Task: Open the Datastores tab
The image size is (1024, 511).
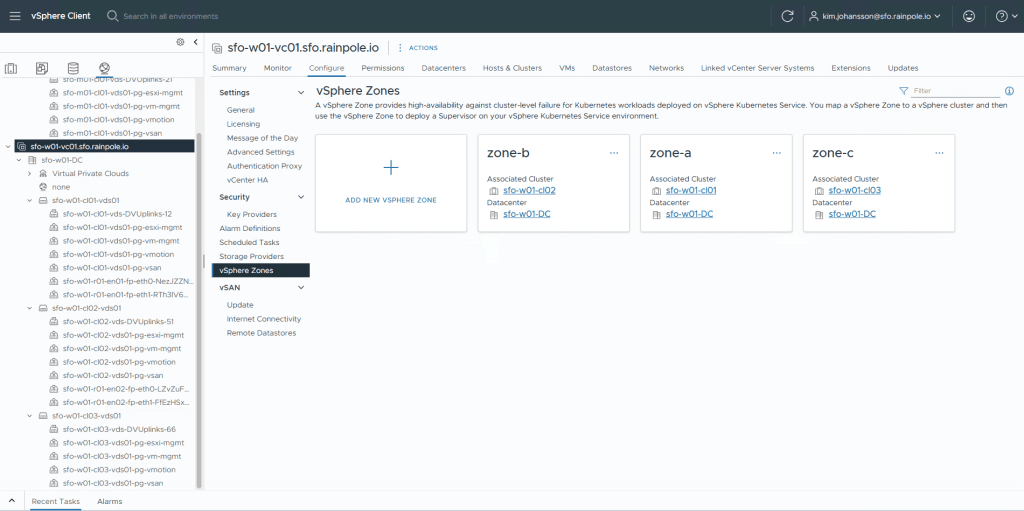Action: tap(611, 68)
